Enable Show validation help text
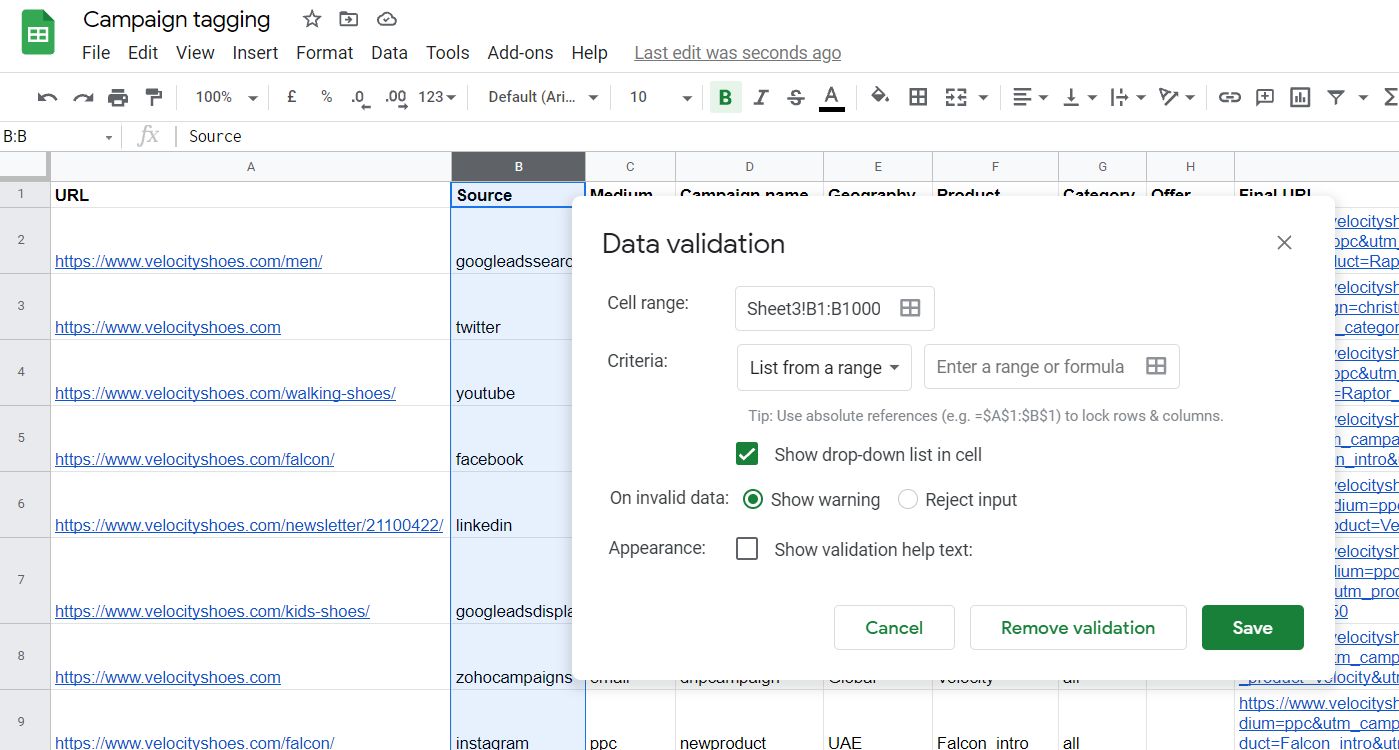1399x750 pixels. click(747, 548)
